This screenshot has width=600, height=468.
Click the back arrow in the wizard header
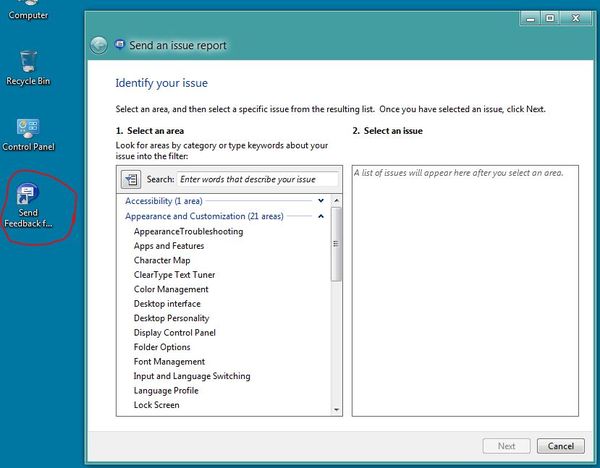click(98, 45)
